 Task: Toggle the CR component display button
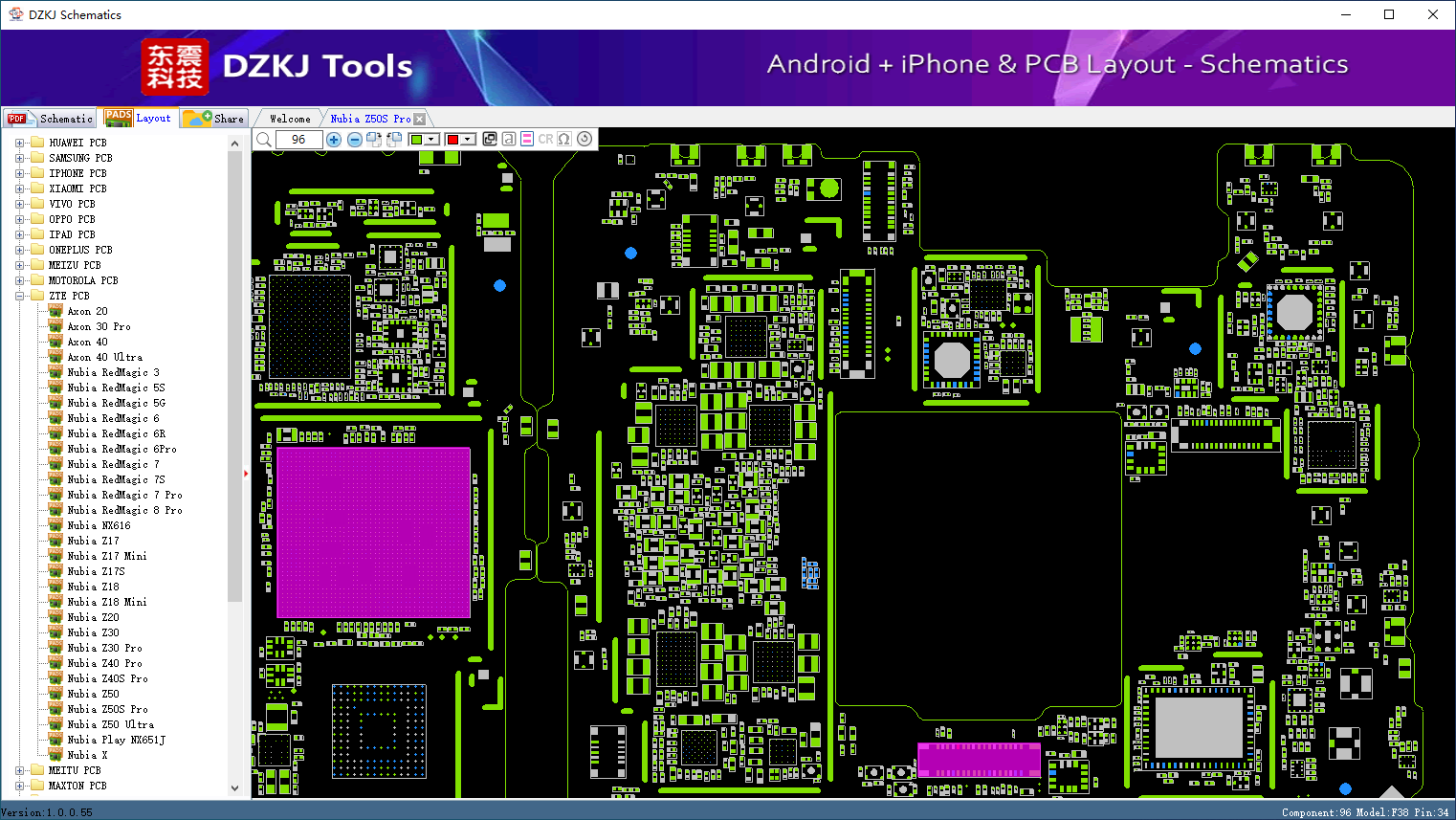coord(545,139)
